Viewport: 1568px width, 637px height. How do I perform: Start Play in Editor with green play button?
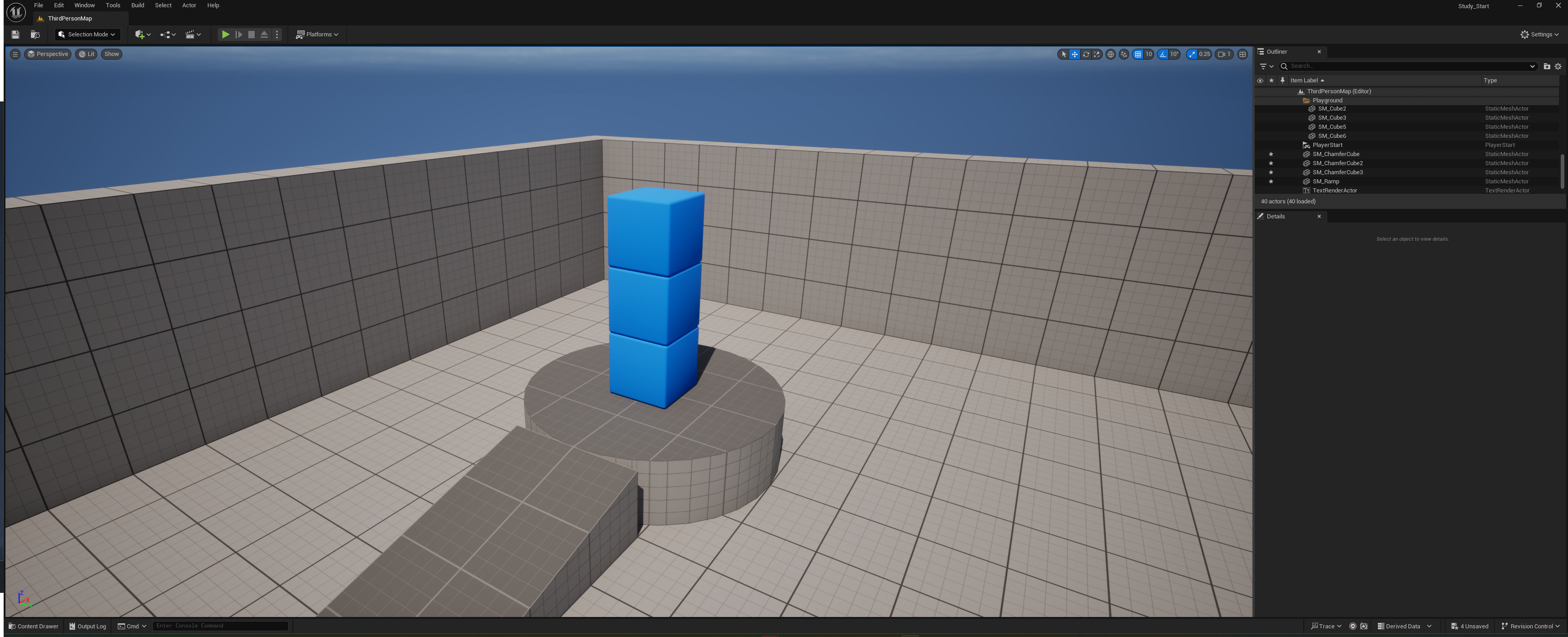pos(225,35)
